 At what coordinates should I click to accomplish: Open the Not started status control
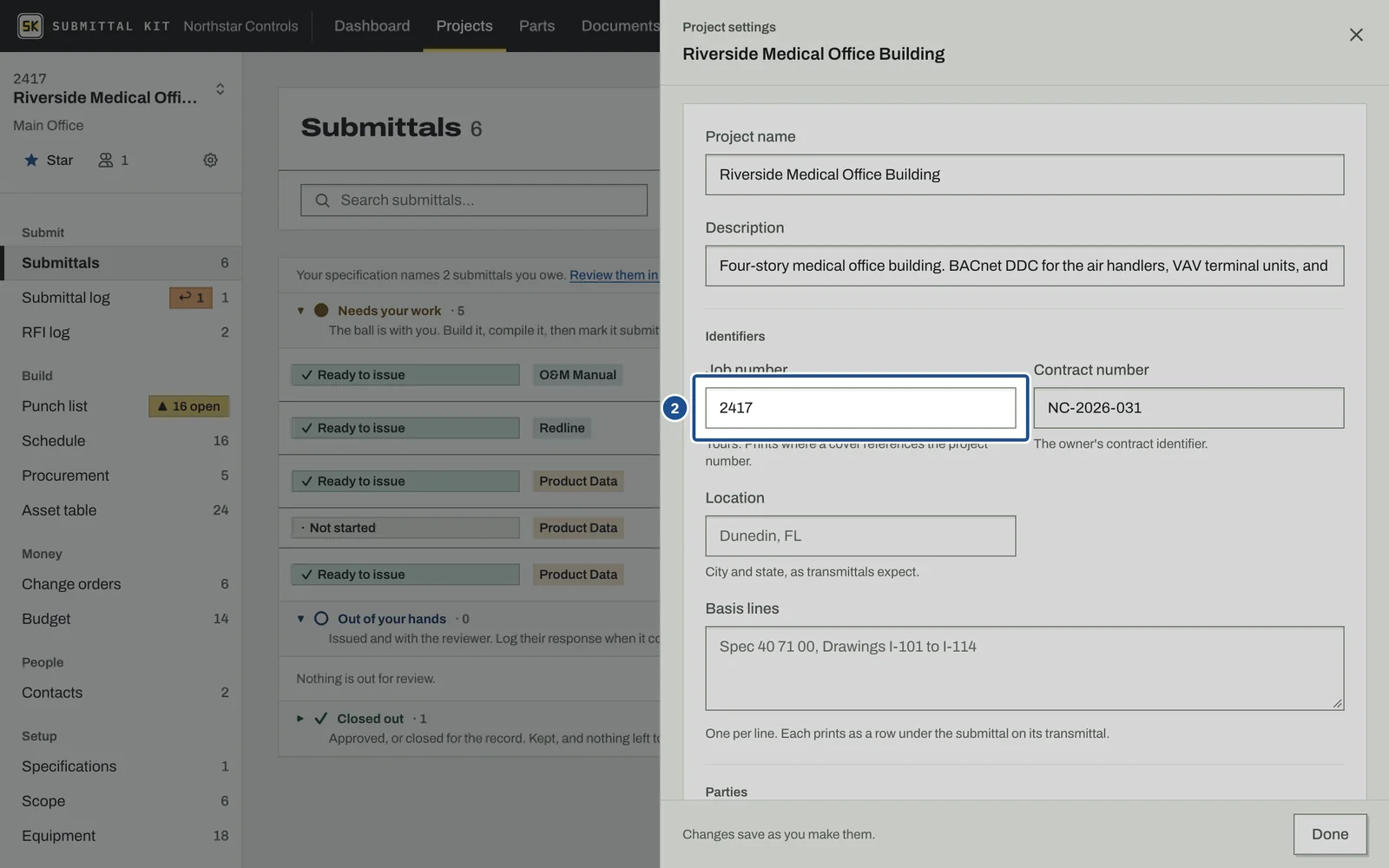[x=405, y=528]
